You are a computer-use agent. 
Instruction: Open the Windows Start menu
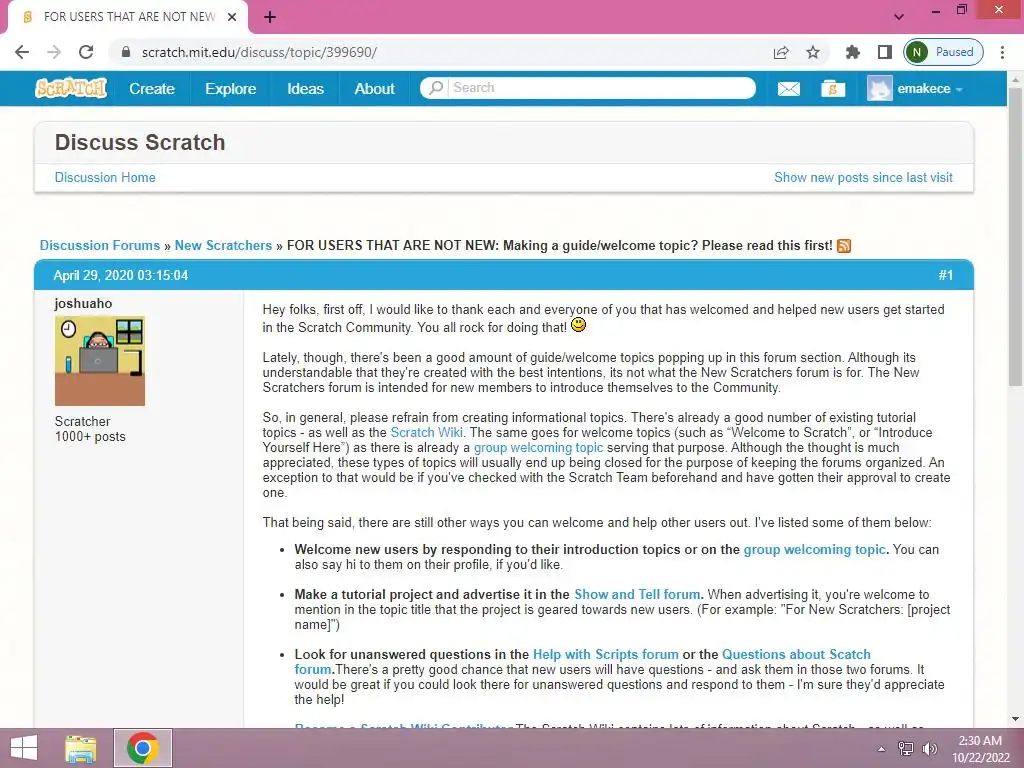24,748
